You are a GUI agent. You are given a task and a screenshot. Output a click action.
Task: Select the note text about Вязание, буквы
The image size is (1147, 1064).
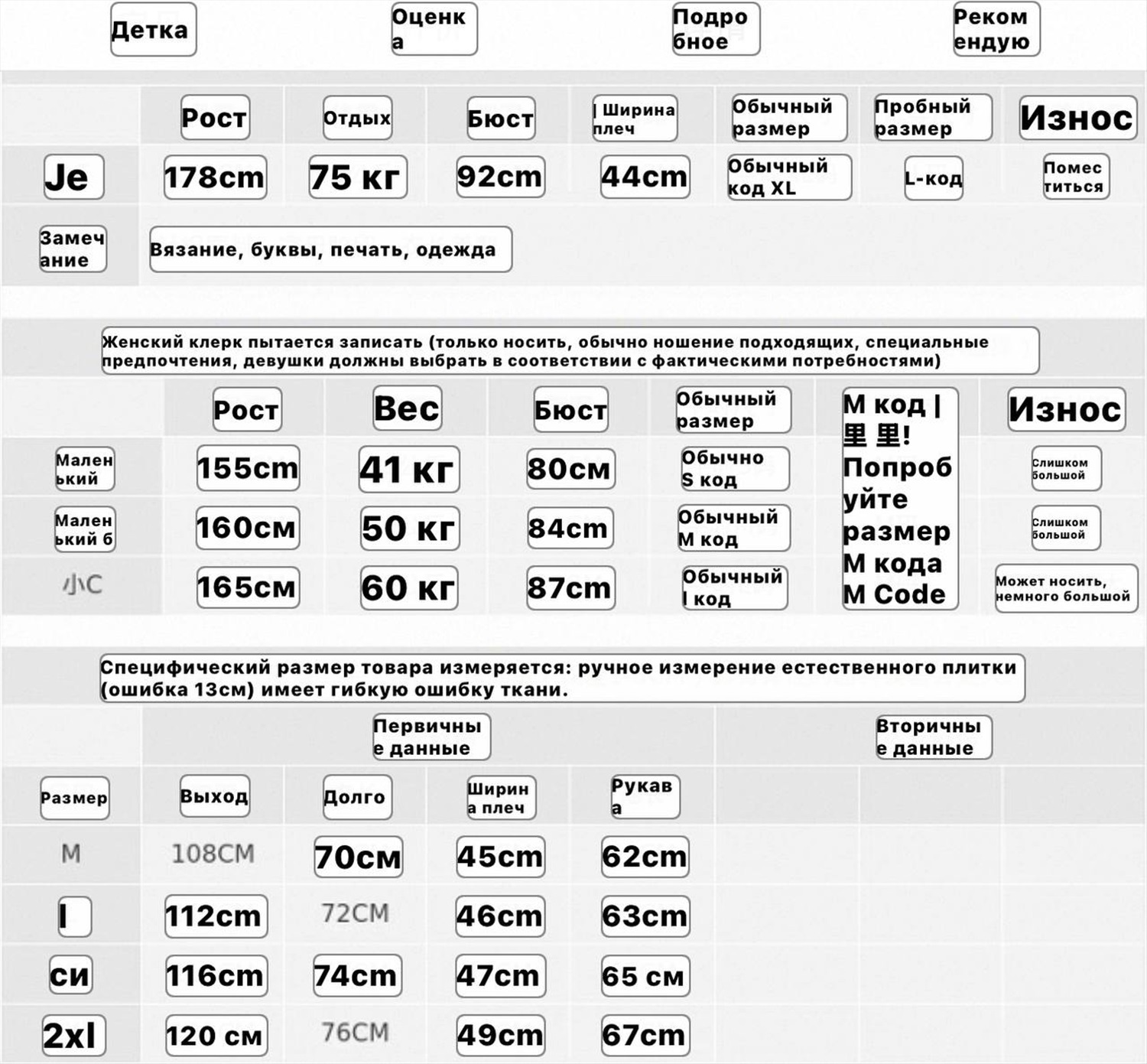pyautogui.click(x=330, y=249)
